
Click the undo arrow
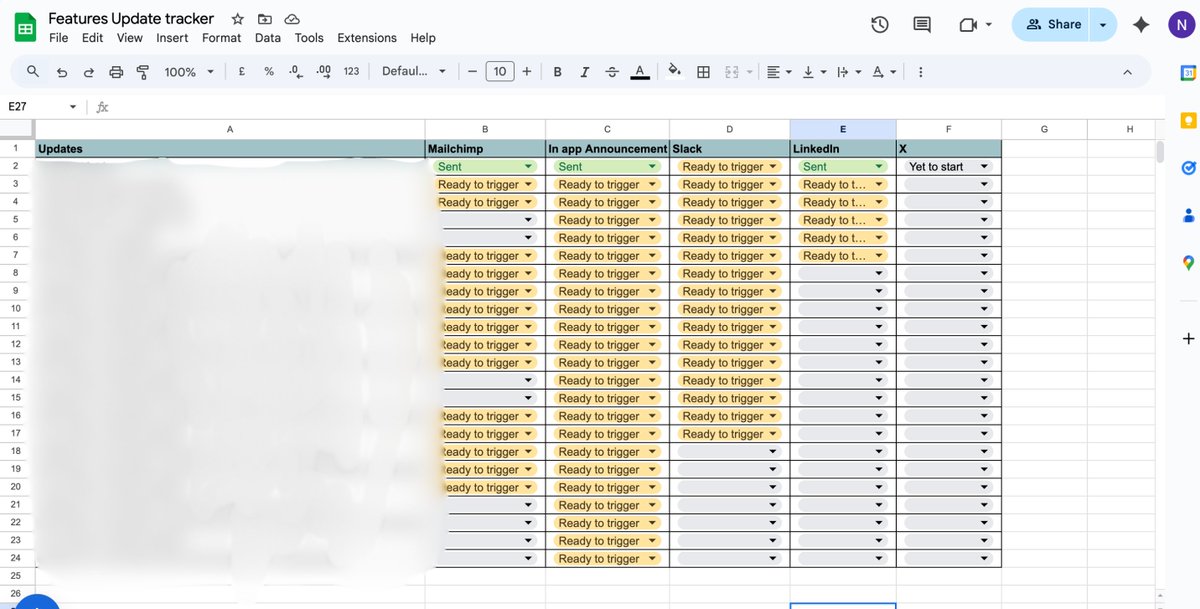click(62, 72)
